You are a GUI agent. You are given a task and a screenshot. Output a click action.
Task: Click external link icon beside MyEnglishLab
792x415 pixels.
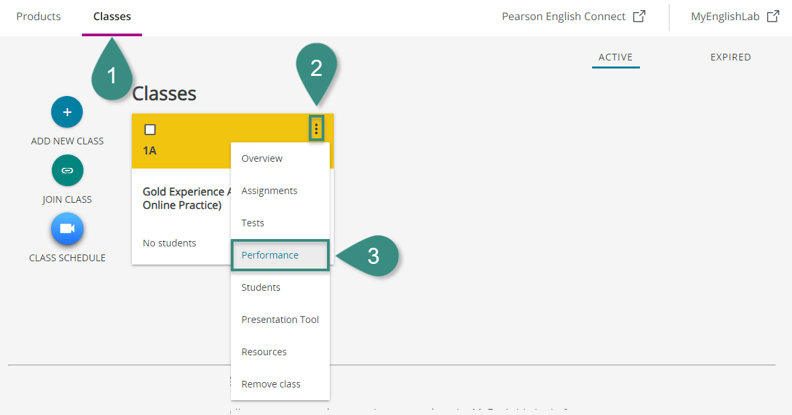(x=772, y=16)
